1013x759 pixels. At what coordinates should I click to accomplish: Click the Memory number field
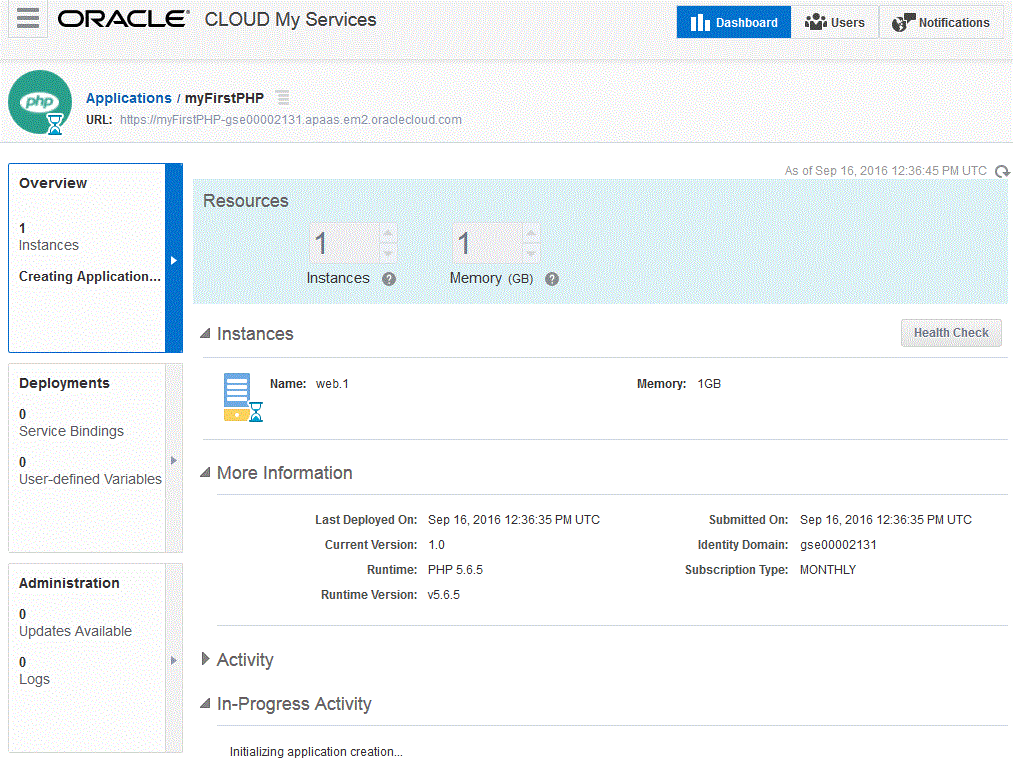[488, 244]
